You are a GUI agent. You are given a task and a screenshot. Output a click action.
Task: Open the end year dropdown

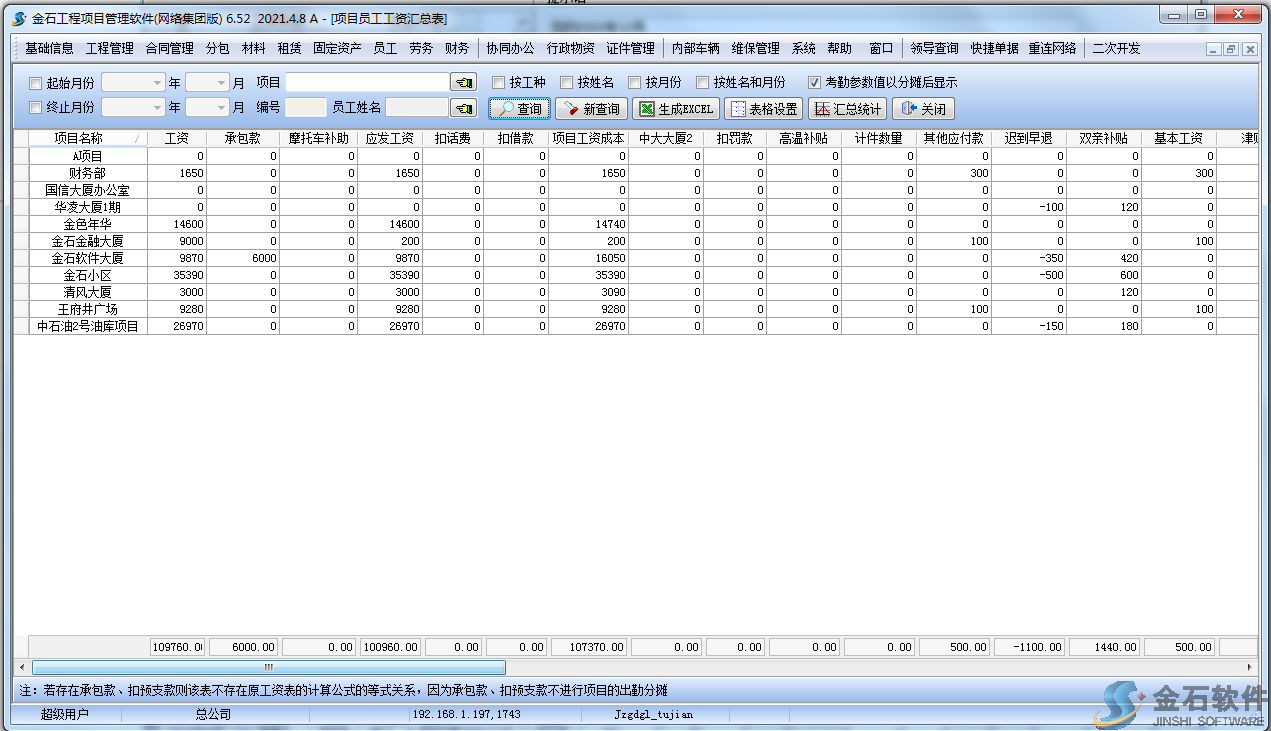coord(157,108)
